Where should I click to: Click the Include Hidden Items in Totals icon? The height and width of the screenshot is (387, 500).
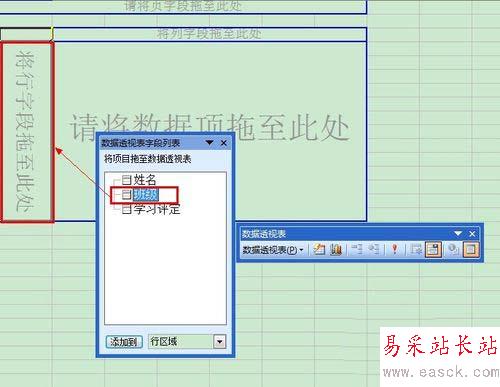tap(416, 249)
